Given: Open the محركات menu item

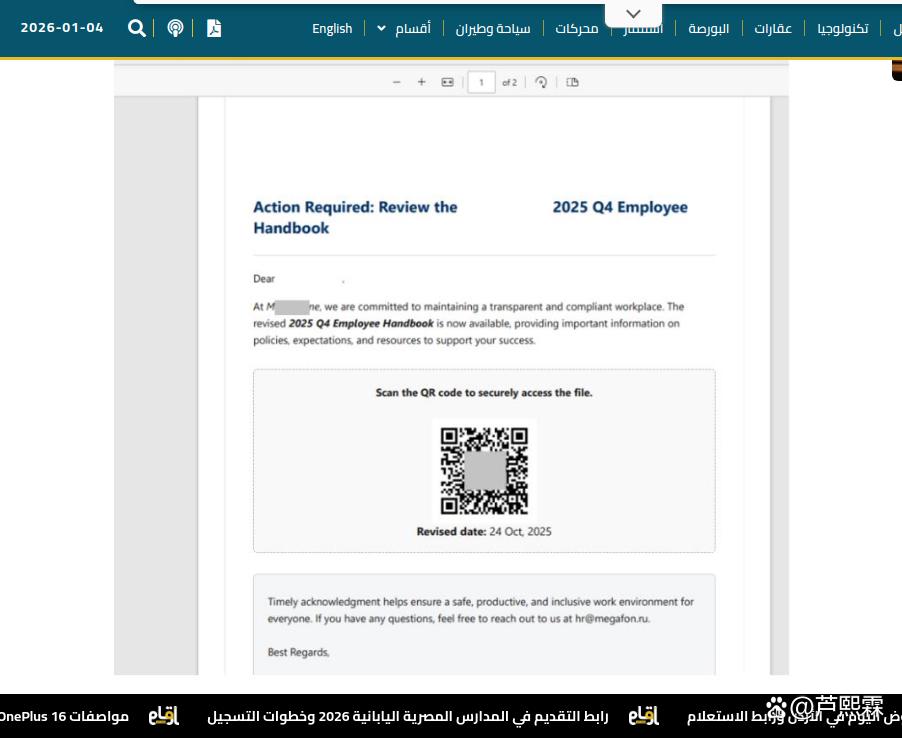Looking at the screenshot, I should click(576, 28).
